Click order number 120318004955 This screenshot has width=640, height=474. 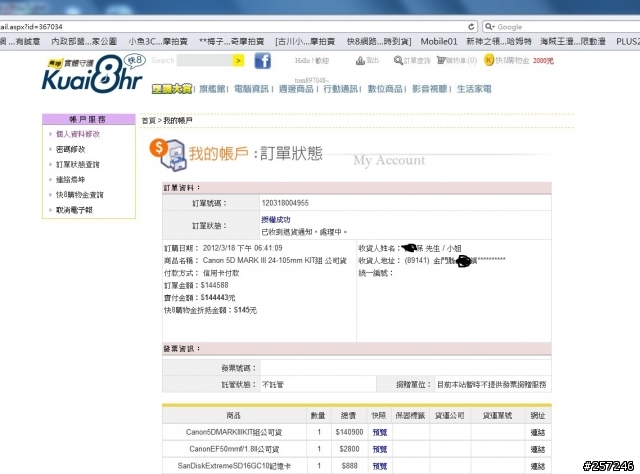[x=285, y=203]
